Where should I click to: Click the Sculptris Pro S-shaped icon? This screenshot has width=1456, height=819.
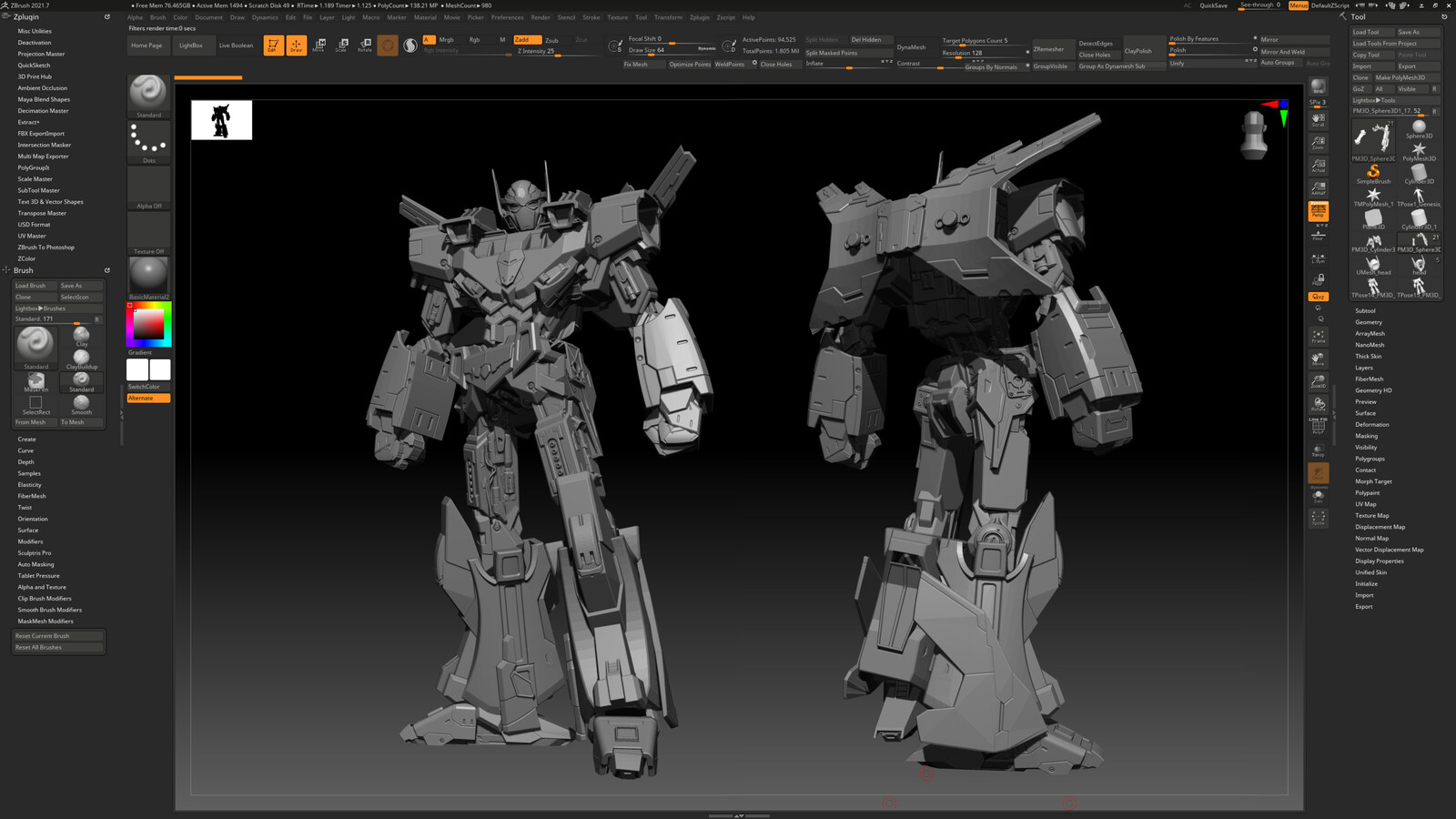410,45
